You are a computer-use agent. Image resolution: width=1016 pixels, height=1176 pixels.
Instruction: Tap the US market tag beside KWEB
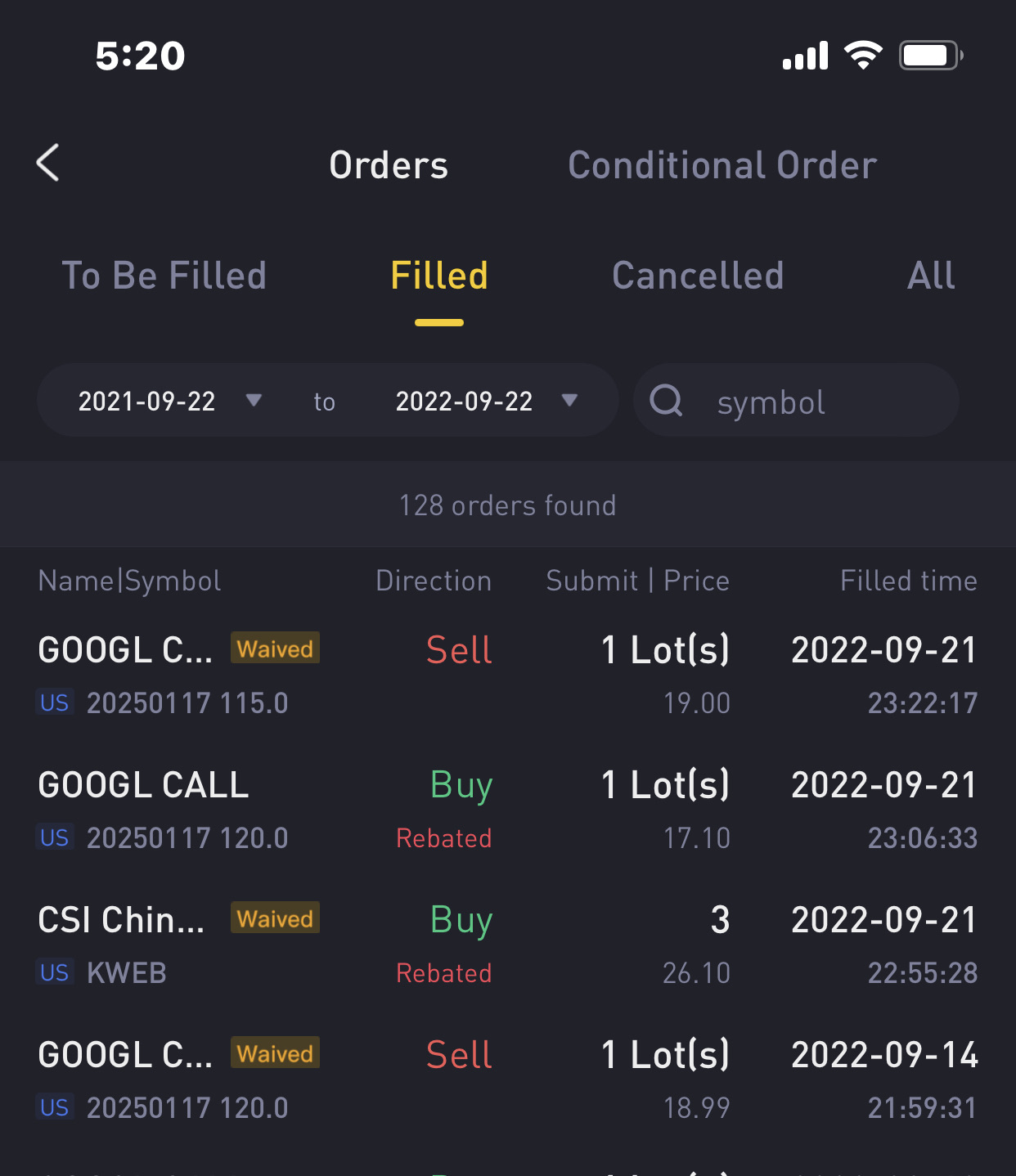point(55,972)
